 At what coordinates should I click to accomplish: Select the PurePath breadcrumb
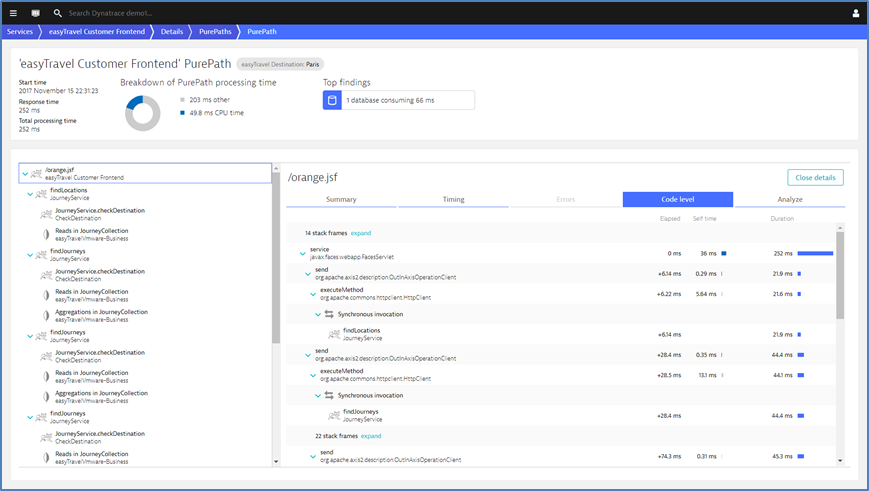(x=262, y=32)
